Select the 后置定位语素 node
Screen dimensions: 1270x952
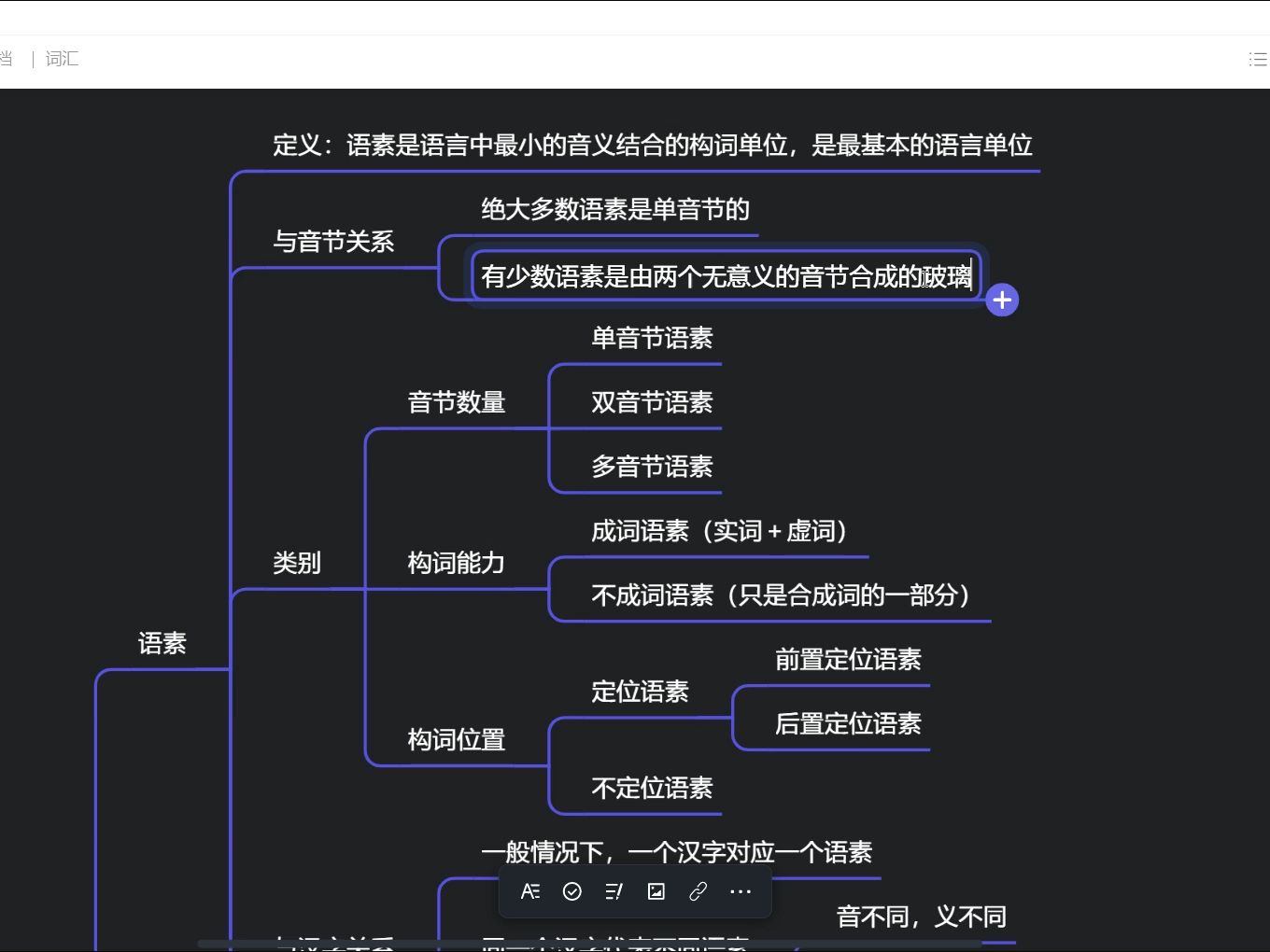coord(848,724)
